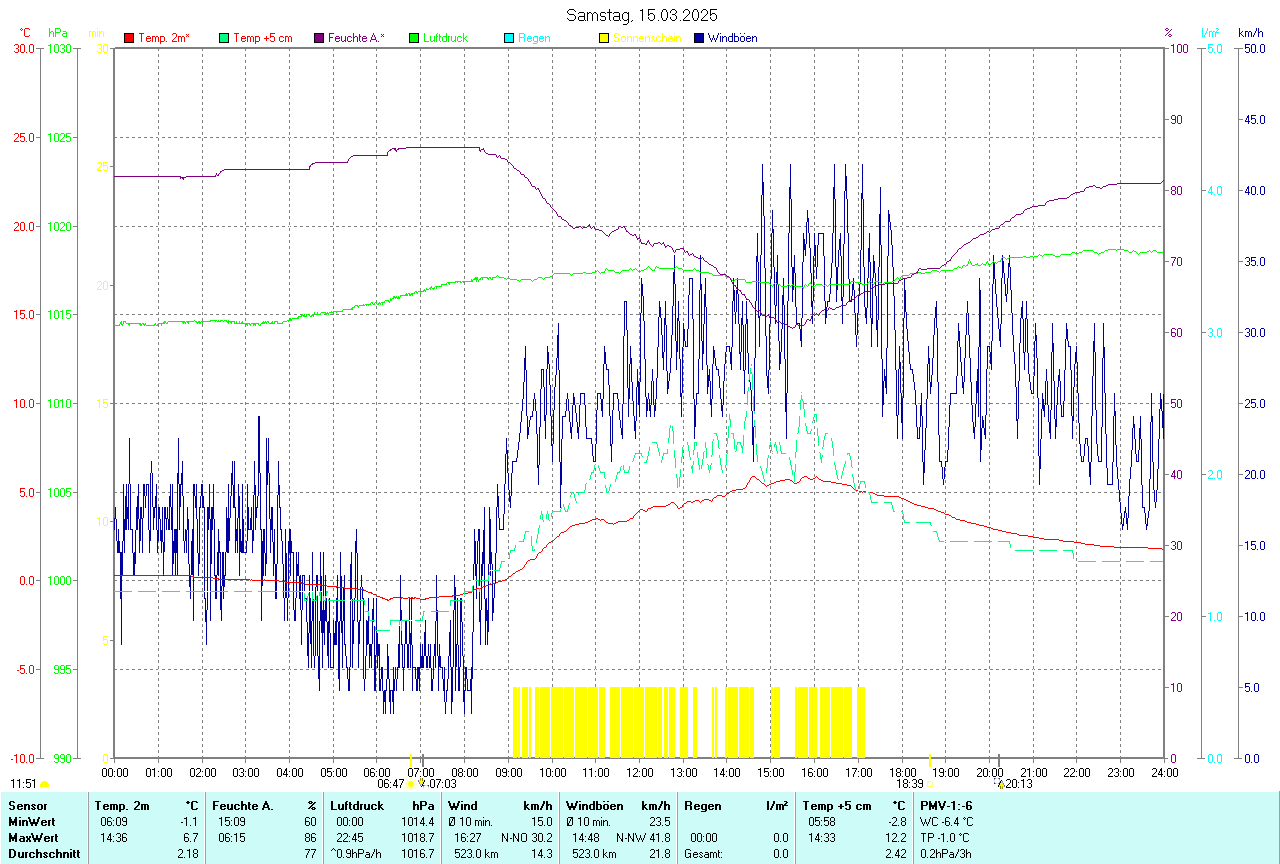1280x864 pixels.
Task: Click the maximum pressure value 1018.7
Action: pos(418,838)
